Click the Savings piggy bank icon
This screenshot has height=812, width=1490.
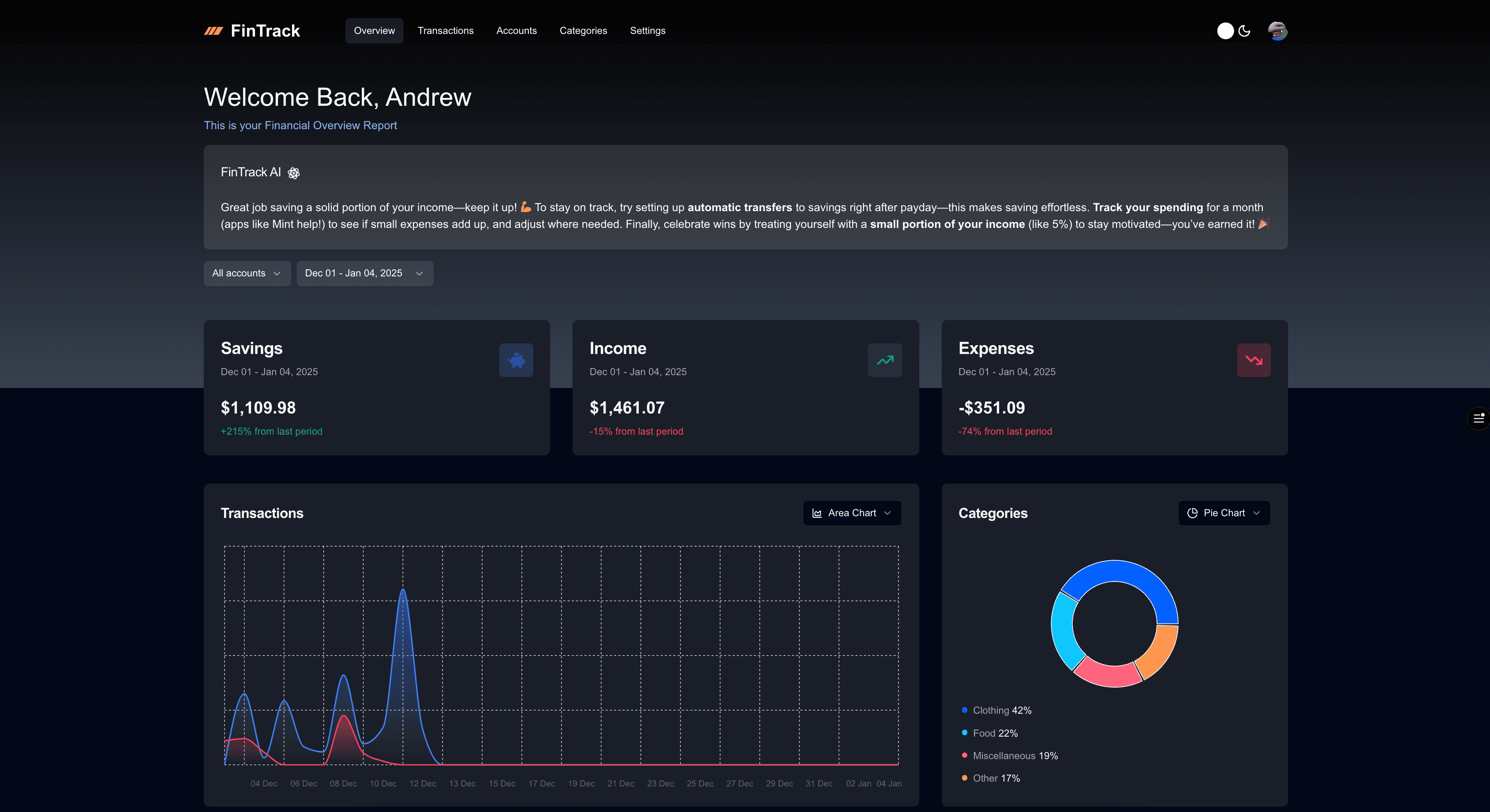click(516, 360)
